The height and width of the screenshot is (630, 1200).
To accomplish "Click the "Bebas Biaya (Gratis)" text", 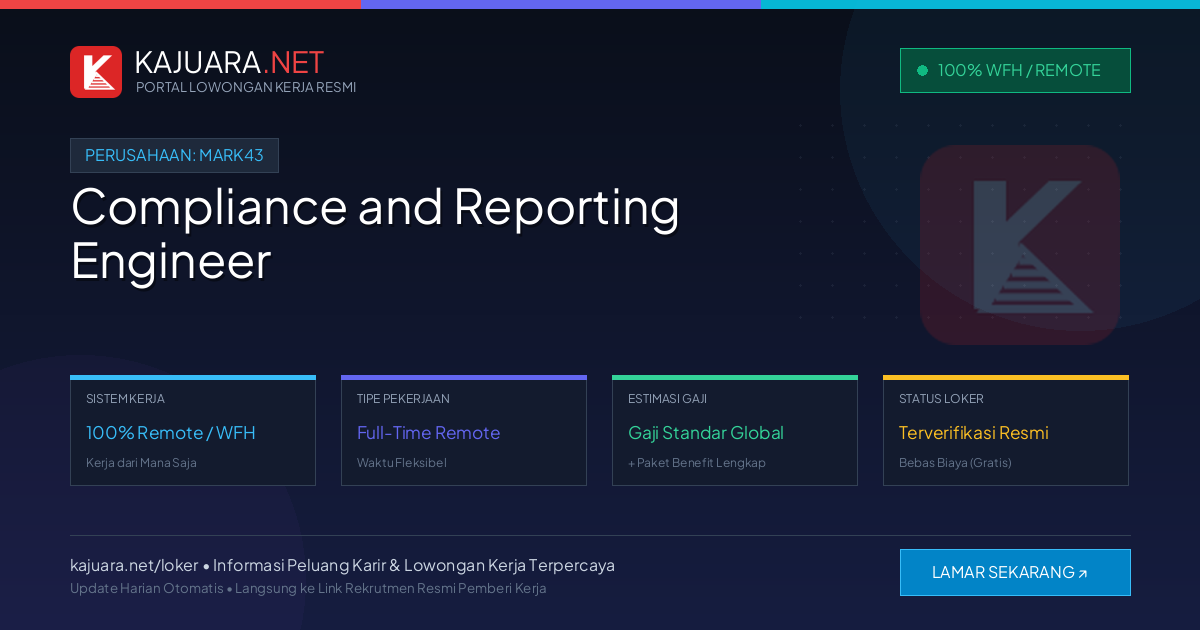I will point(955,463).
